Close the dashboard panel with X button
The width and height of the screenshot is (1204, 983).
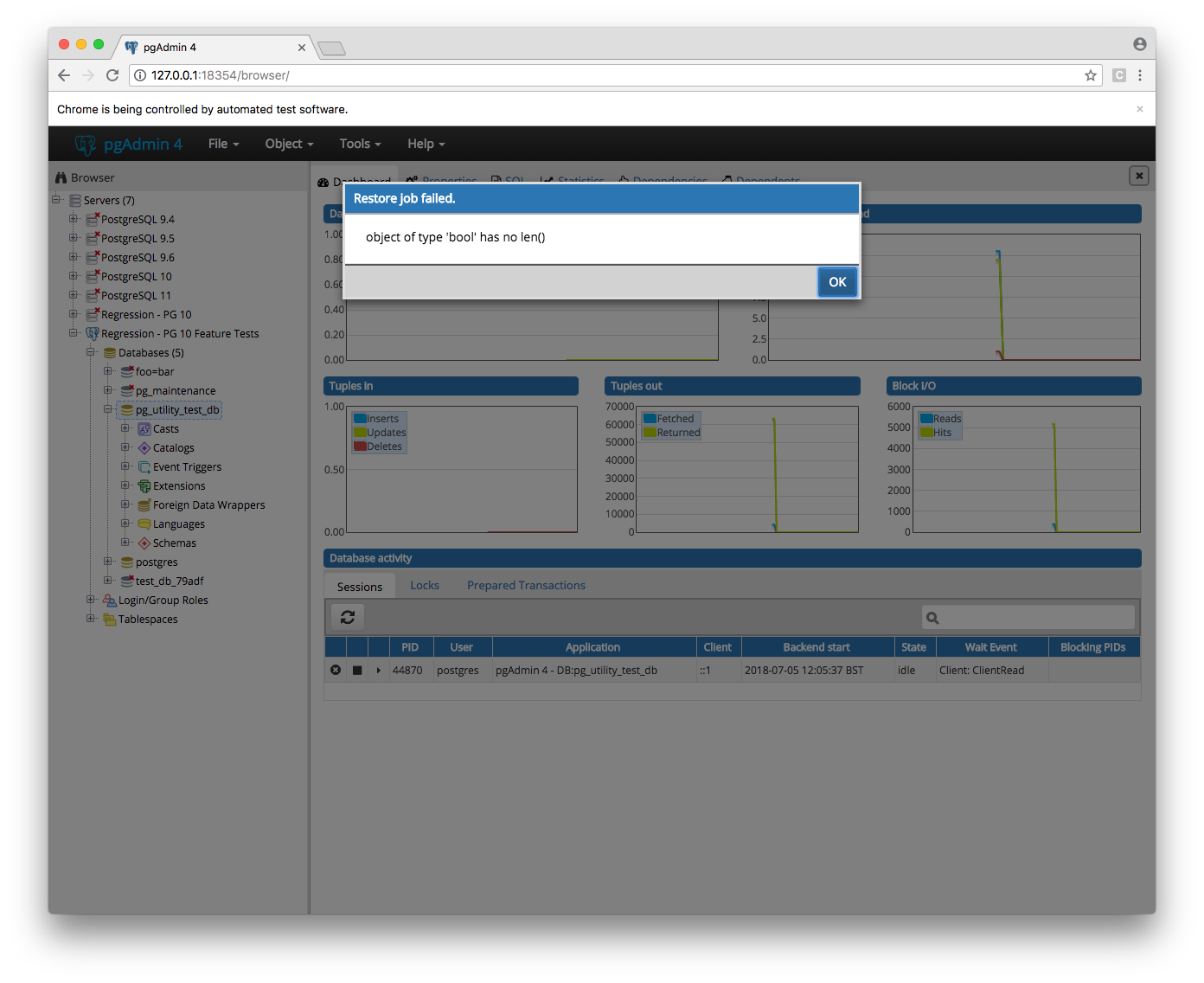click(1139, 176)
